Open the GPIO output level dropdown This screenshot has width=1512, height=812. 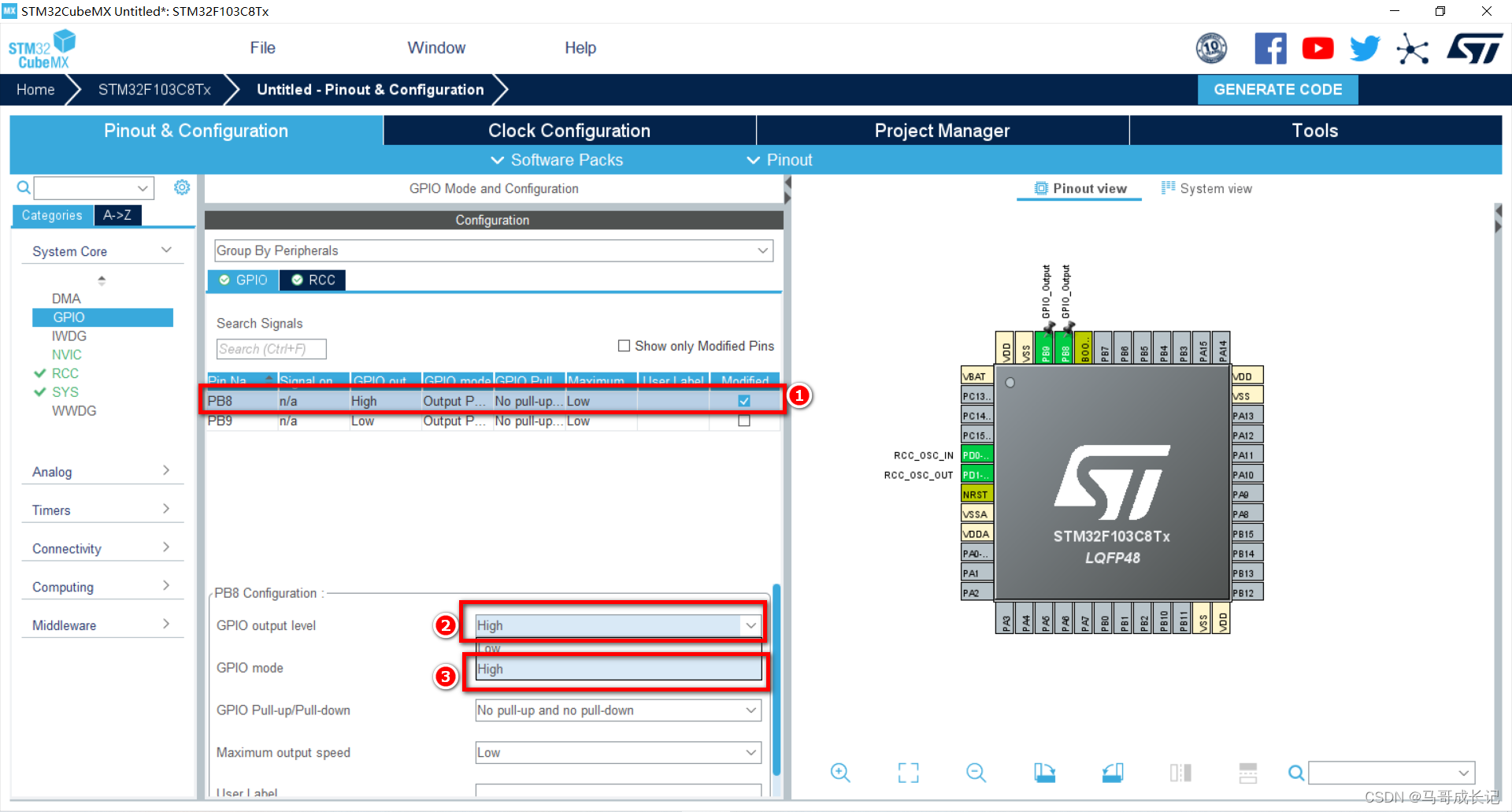tap(618, 625)
